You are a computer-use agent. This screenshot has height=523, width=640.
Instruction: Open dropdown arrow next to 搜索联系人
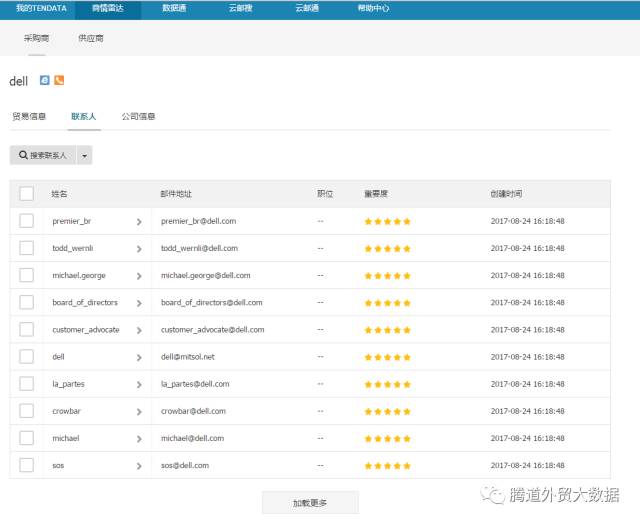point(84,155)
